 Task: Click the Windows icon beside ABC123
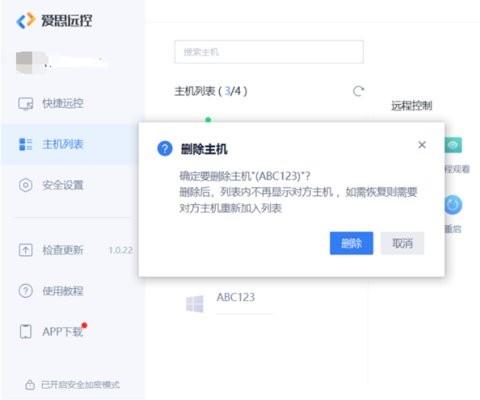[x=195, y=304]
